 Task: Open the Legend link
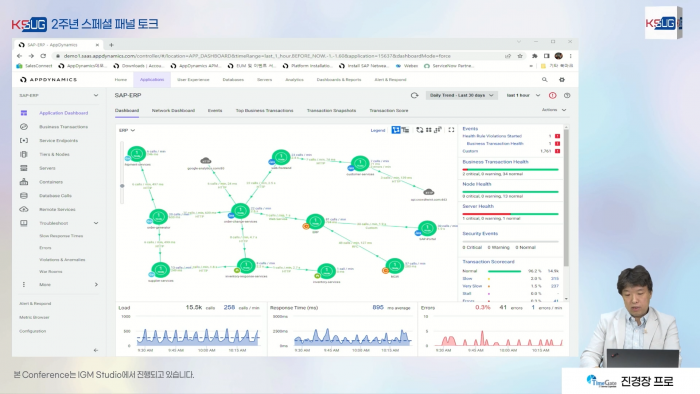pyautogui.click(x=378, y=130)
